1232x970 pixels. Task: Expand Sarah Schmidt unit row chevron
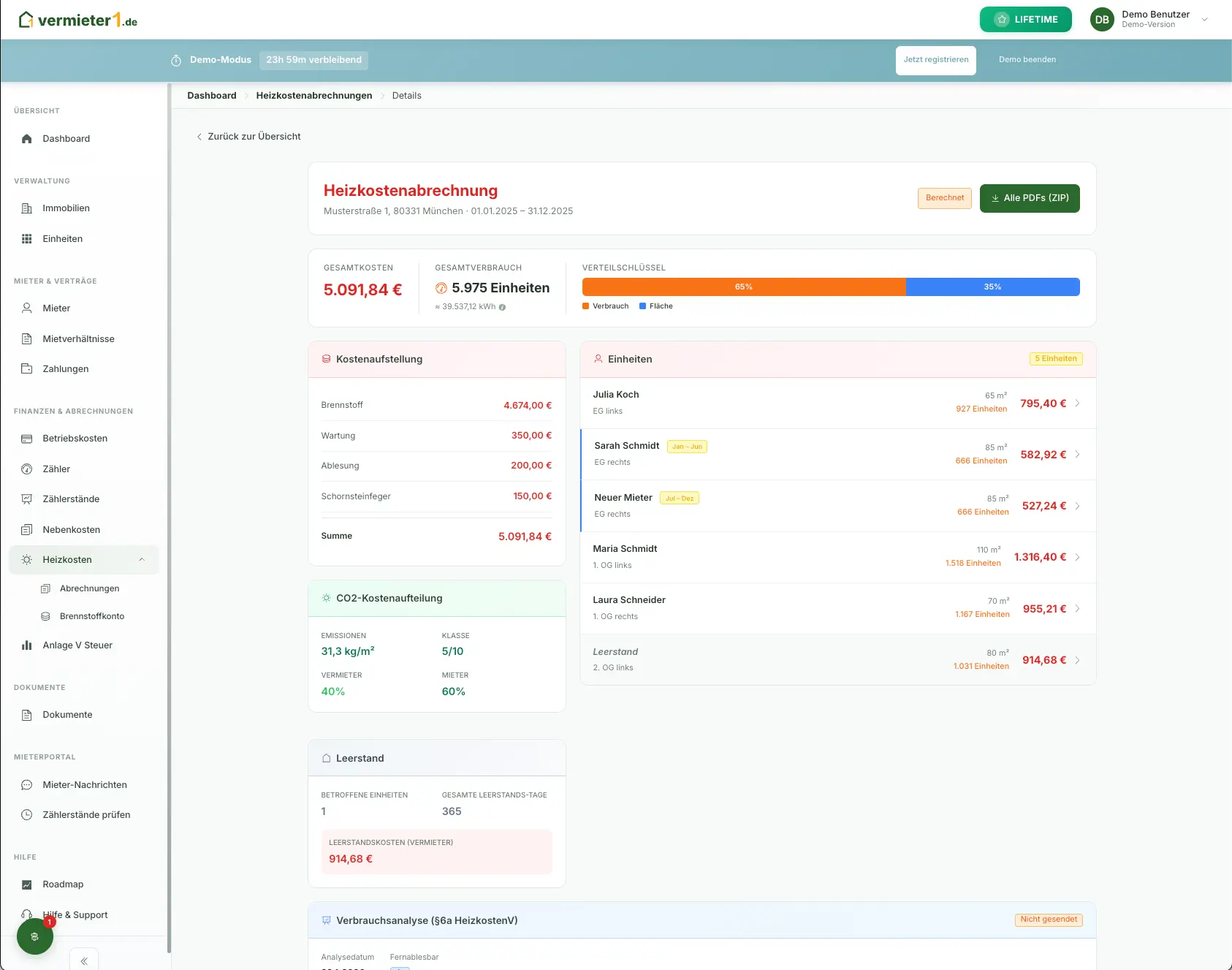(x=1077, y=455)
